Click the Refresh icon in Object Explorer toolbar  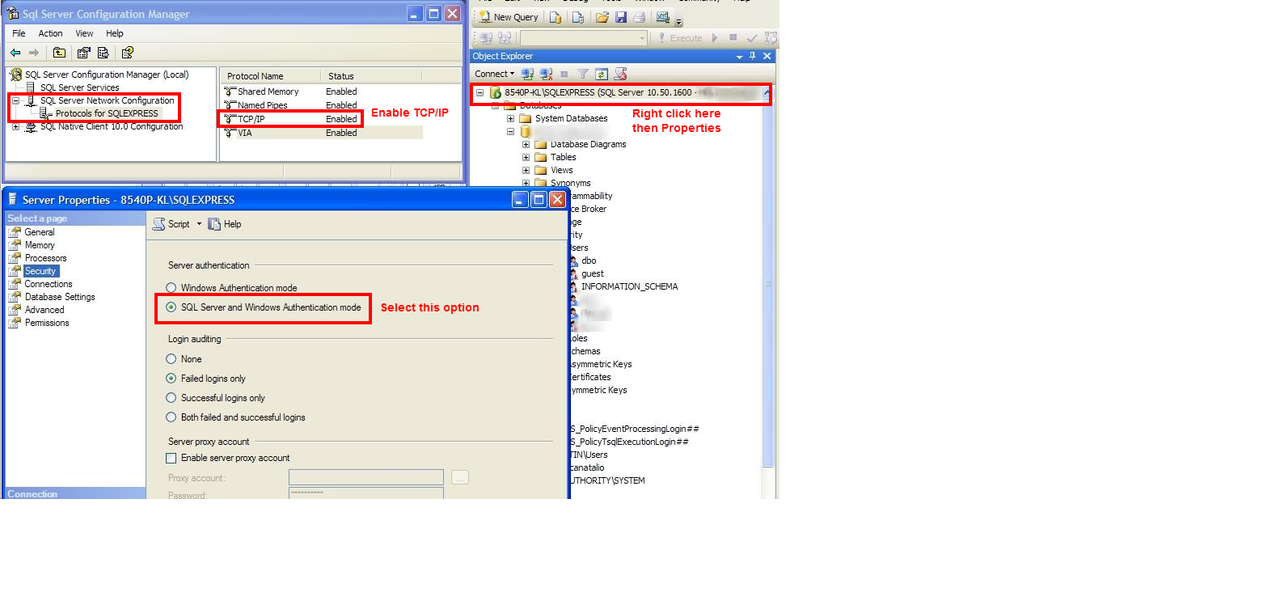click(601, 74)
